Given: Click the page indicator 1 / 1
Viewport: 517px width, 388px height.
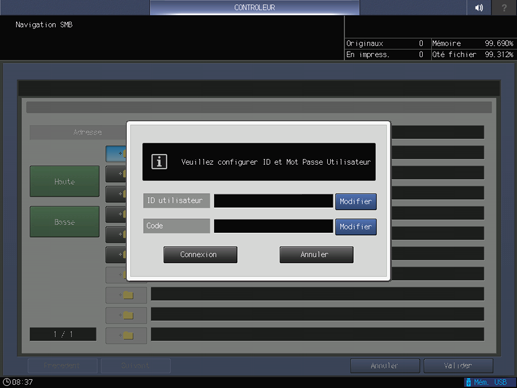Looking at the screenshot, I should tap(63, 334).
